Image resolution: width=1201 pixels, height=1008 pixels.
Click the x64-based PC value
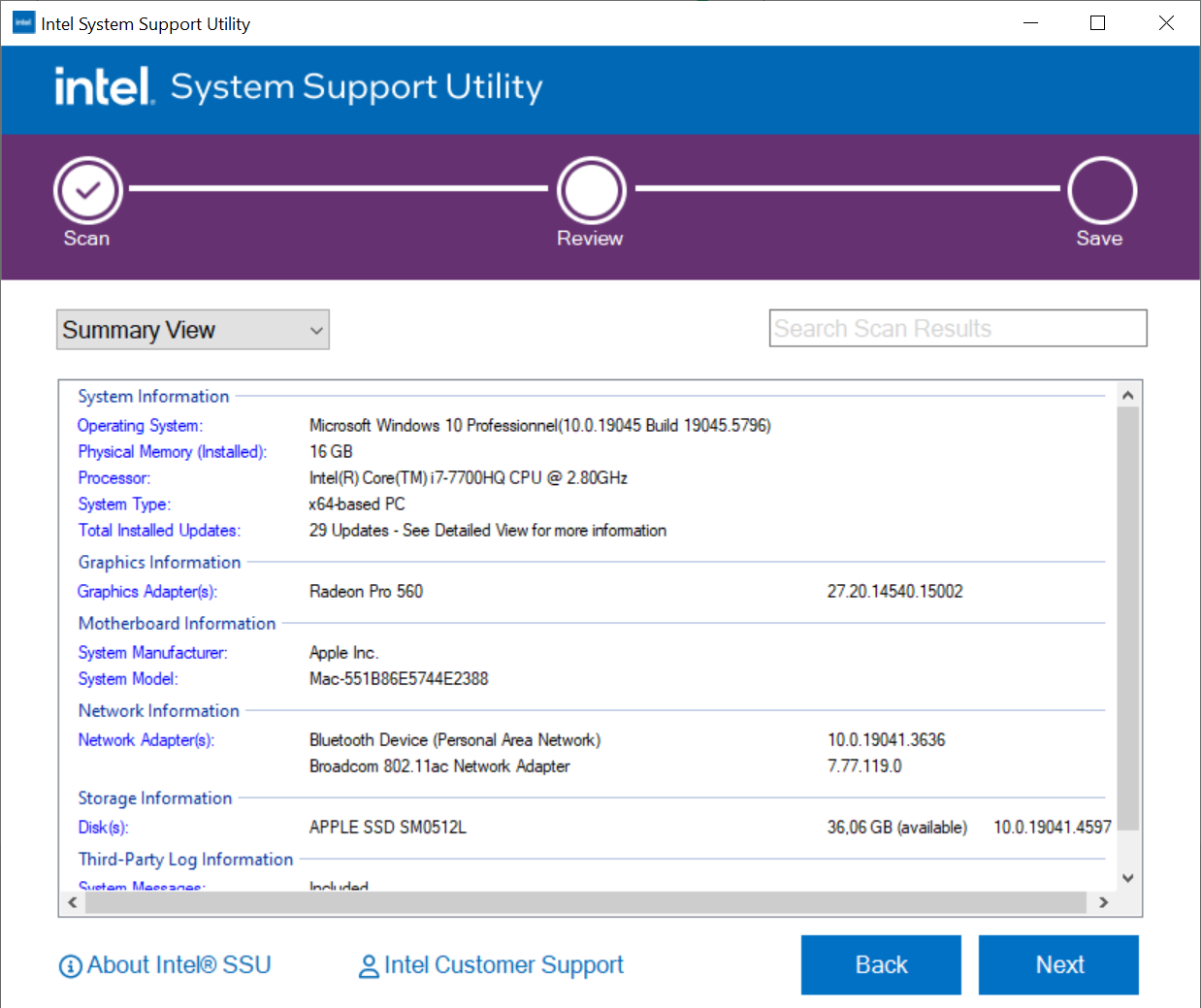(x=357, y=504)
